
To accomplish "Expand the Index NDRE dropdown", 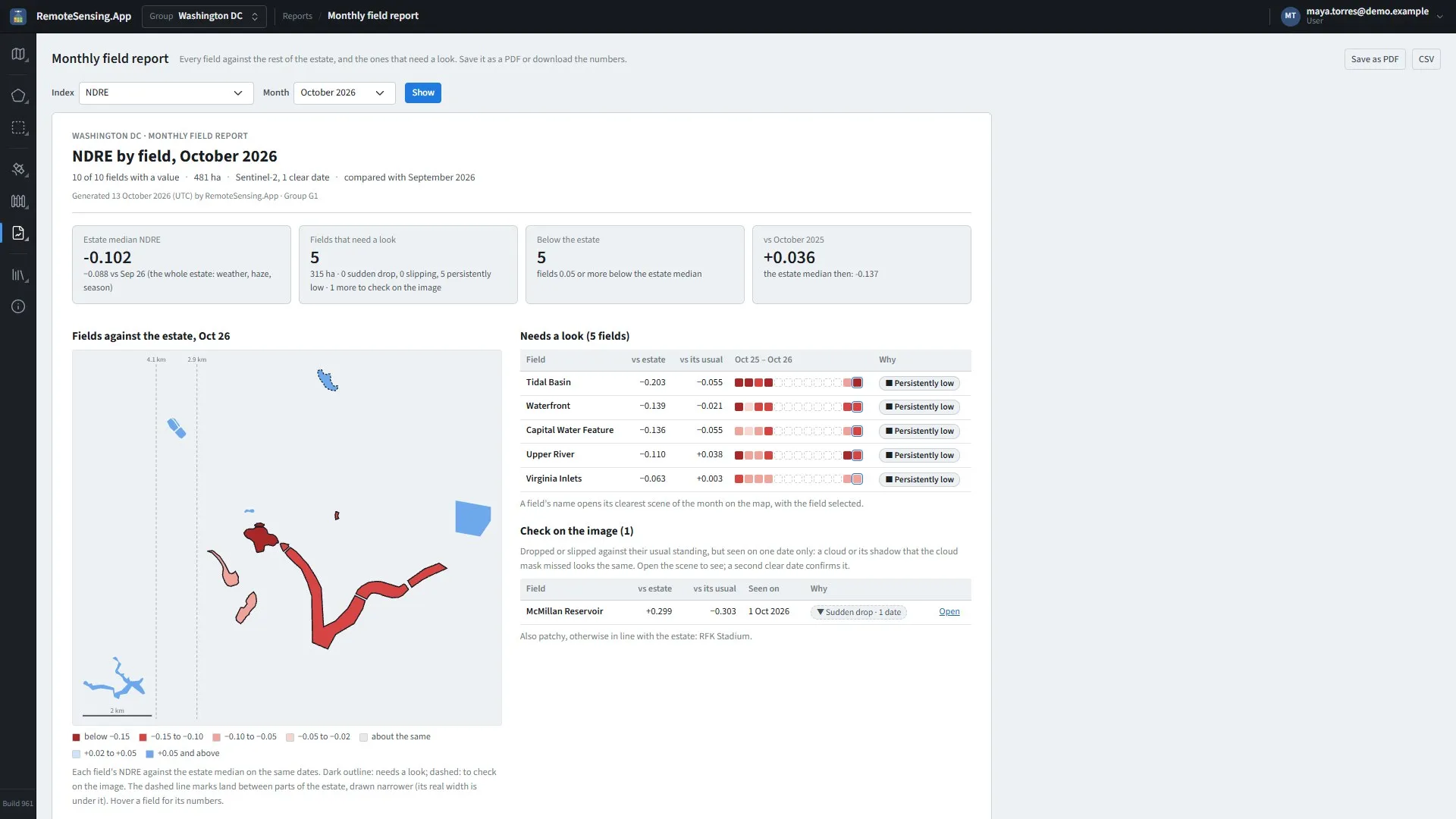I will click(x=166, y=93).
